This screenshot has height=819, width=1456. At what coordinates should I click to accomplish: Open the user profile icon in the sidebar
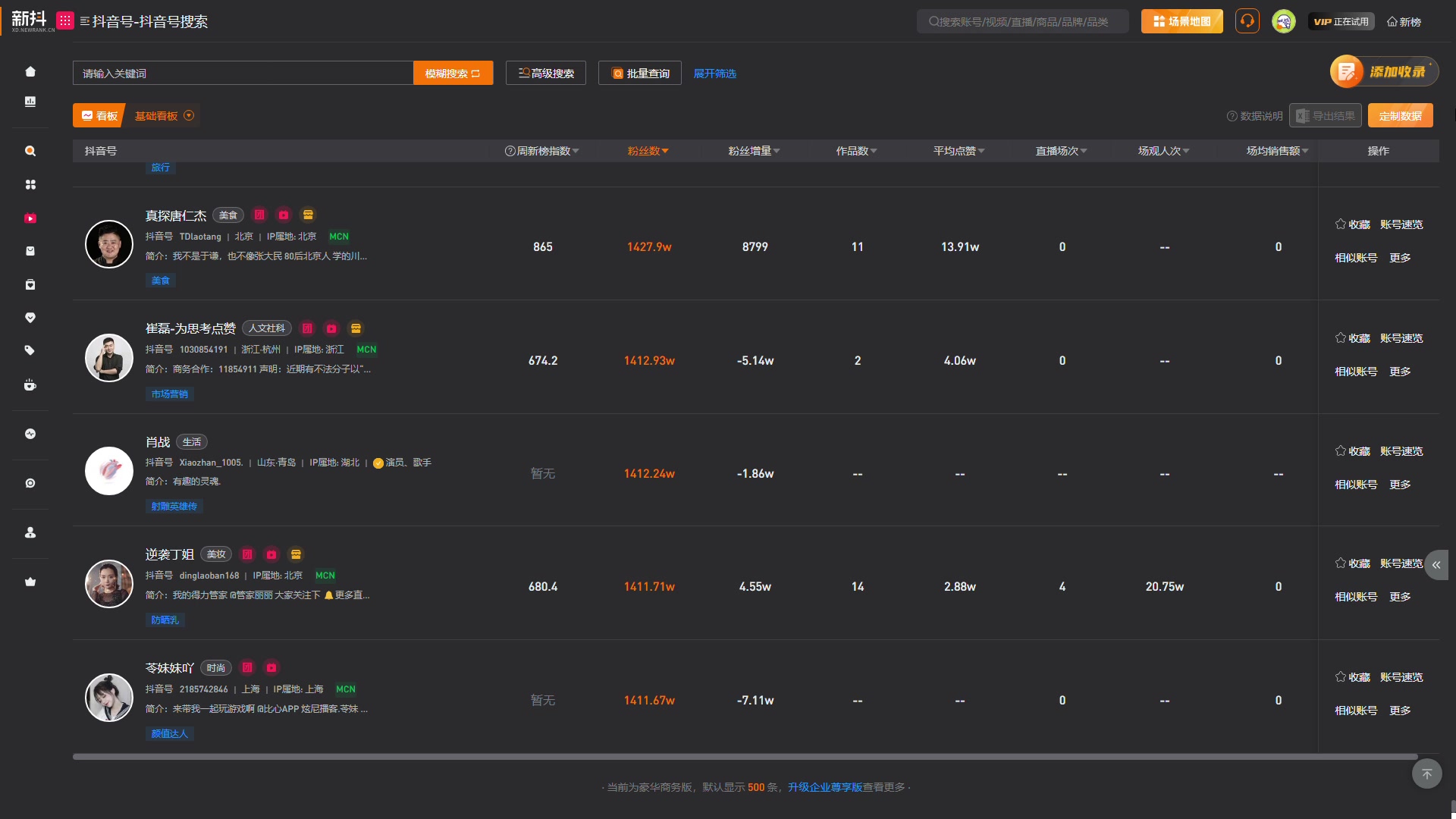pyautogui.click(x=30, y=532)
